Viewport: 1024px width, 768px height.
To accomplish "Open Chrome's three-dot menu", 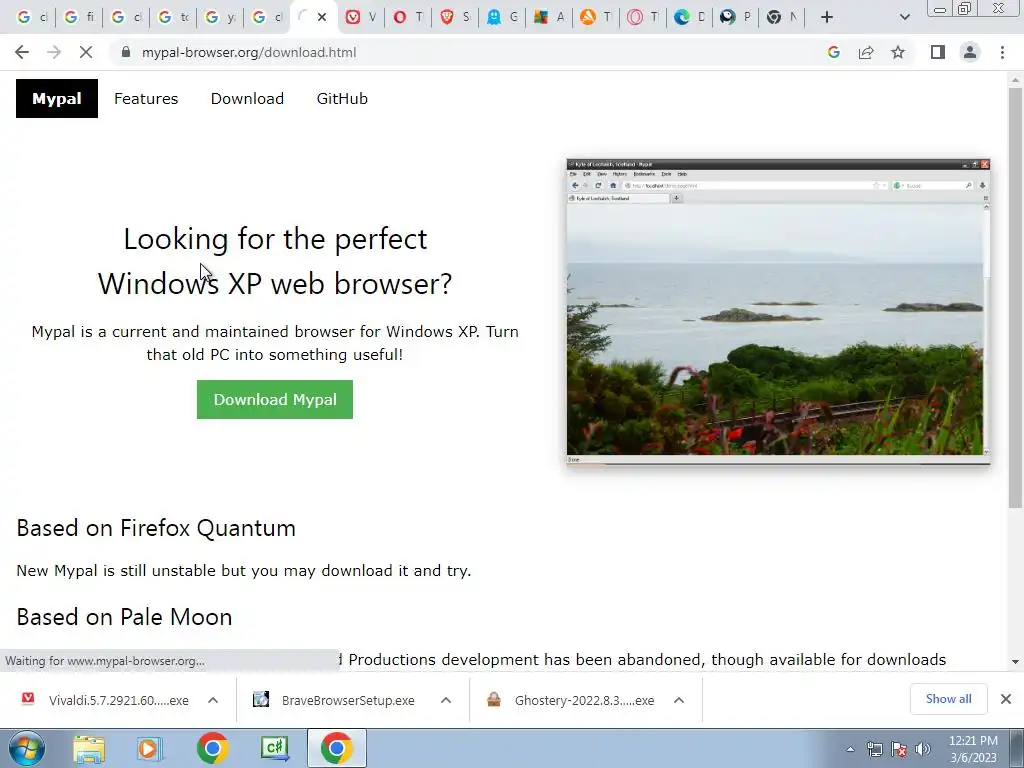I will 1002,52.
